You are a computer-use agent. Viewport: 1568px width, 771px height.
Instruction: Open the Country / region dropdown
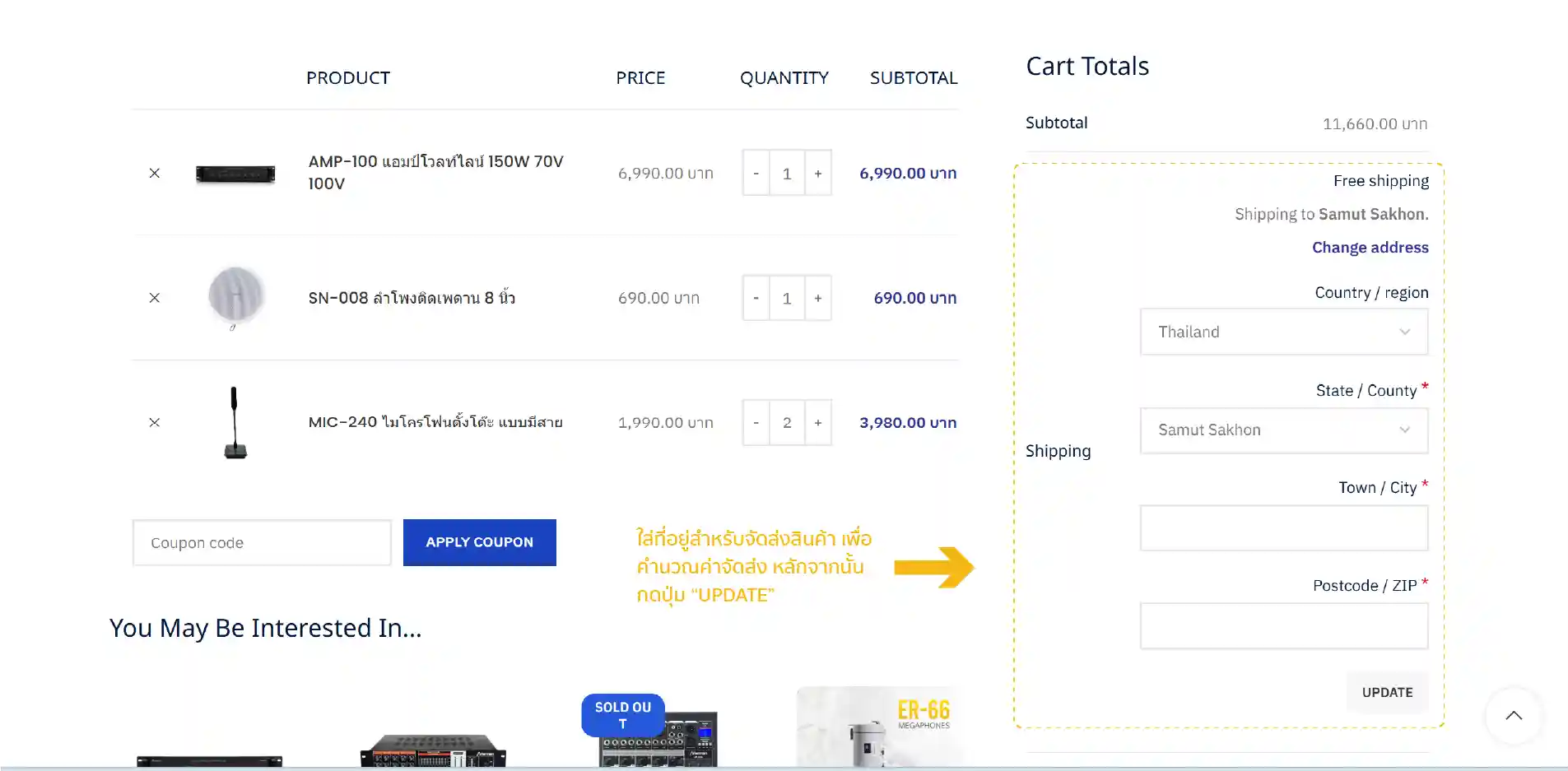point(1283,332)
